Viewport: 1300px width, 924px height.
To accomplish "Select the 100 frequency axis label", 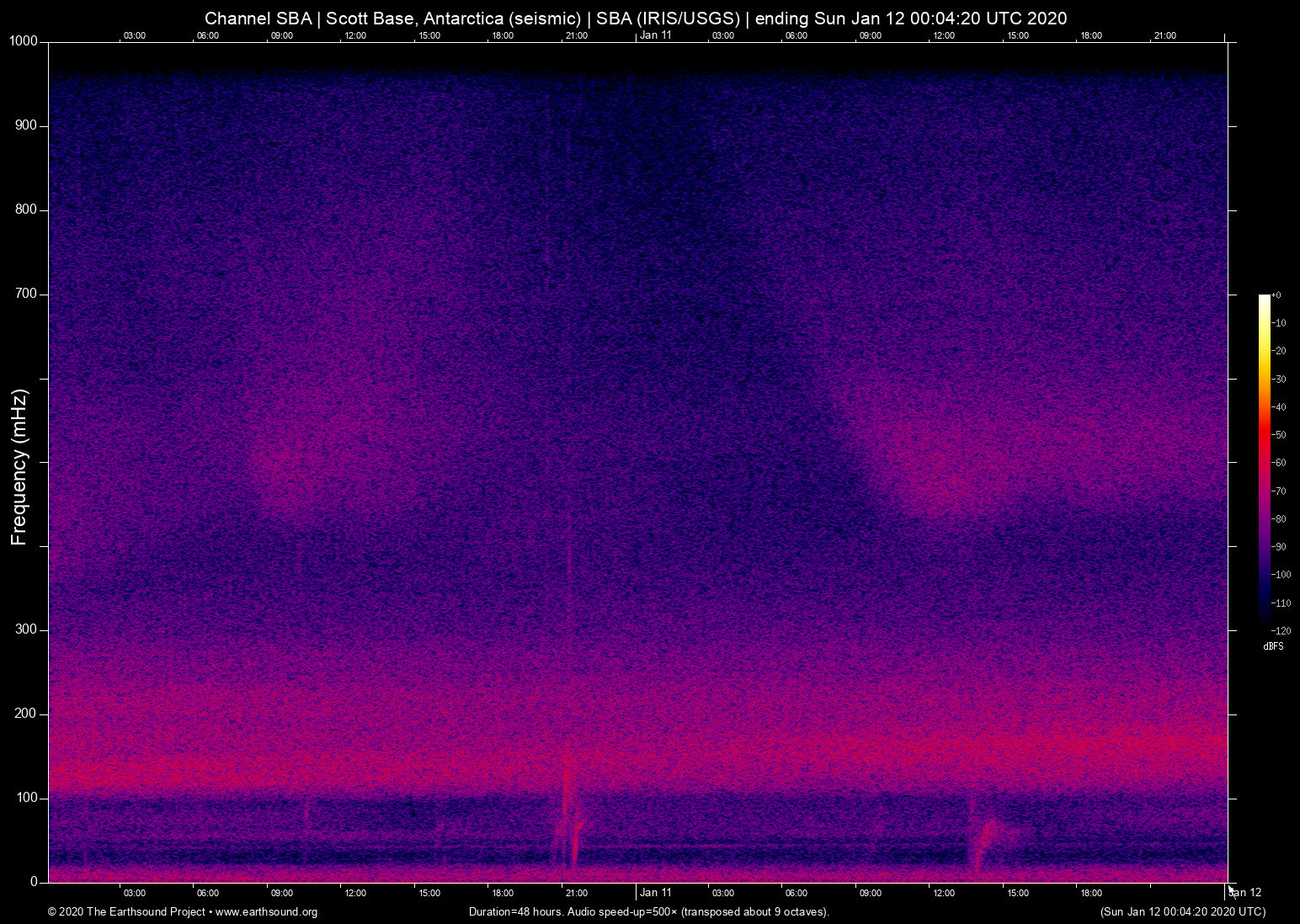I will [27, 798].
